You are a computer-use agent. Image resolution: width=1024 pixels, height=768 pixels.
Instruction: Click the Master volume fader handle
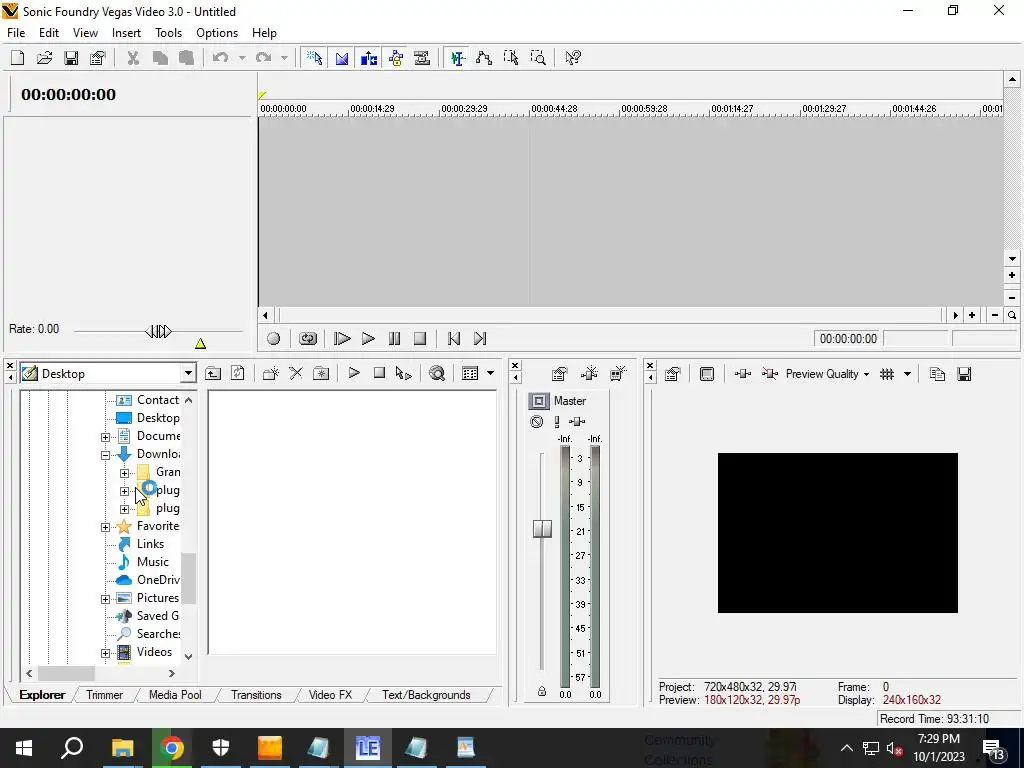[542, 528]
